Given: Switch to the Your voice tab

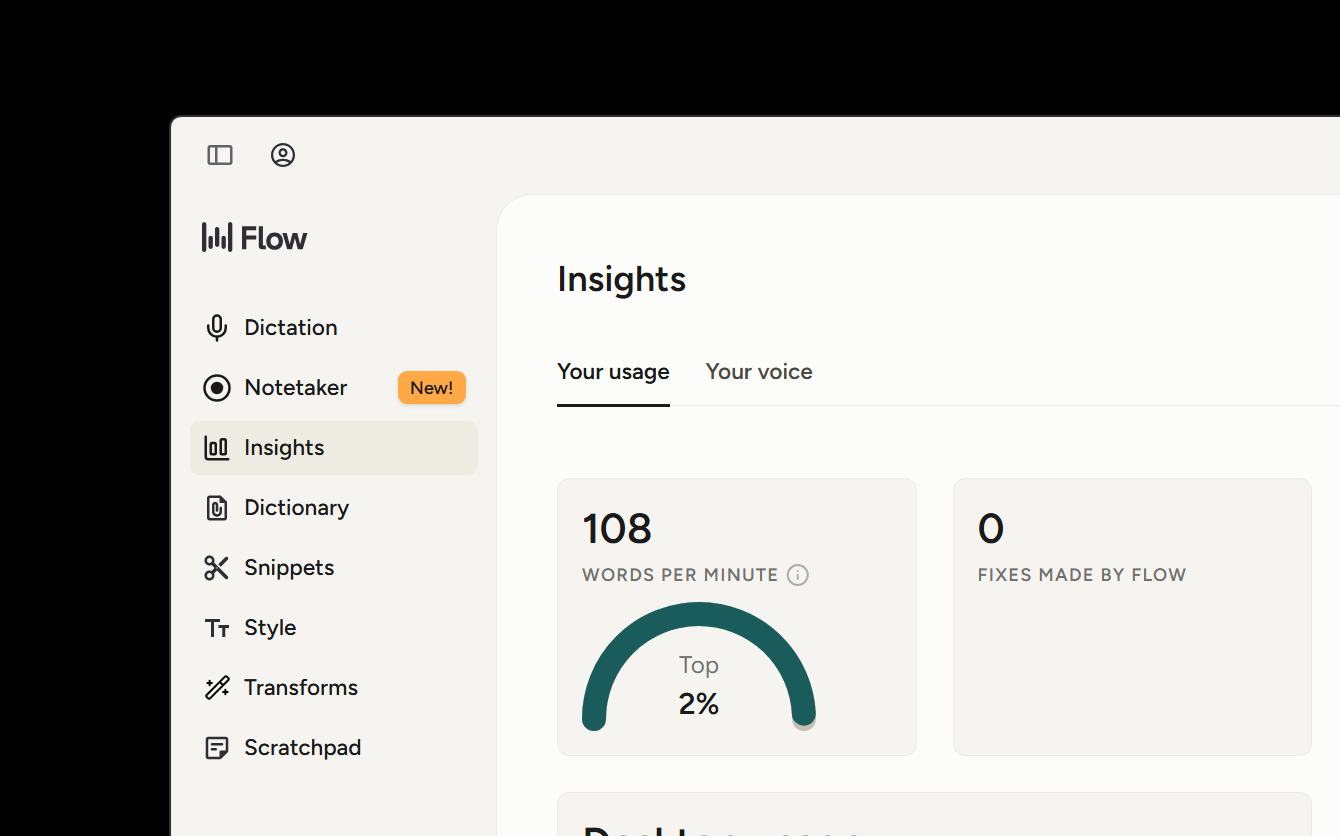Looking at the screenshot, I should (759, 372).
